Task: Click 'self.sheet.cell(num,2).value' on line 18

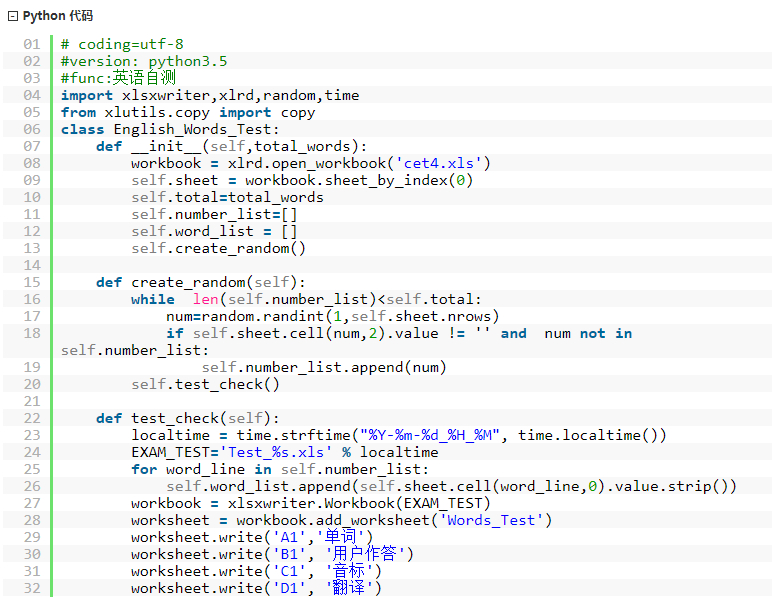Action: (316, 333)
